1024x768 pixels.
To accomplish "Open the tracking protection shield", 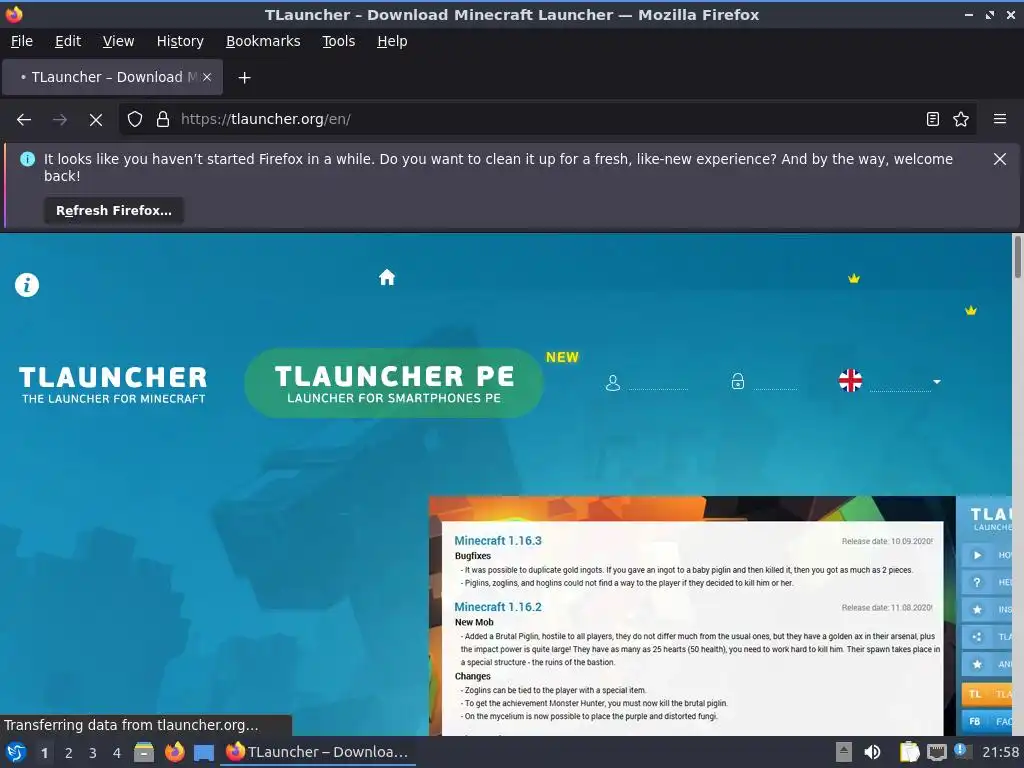I will [x=135, y=120].
